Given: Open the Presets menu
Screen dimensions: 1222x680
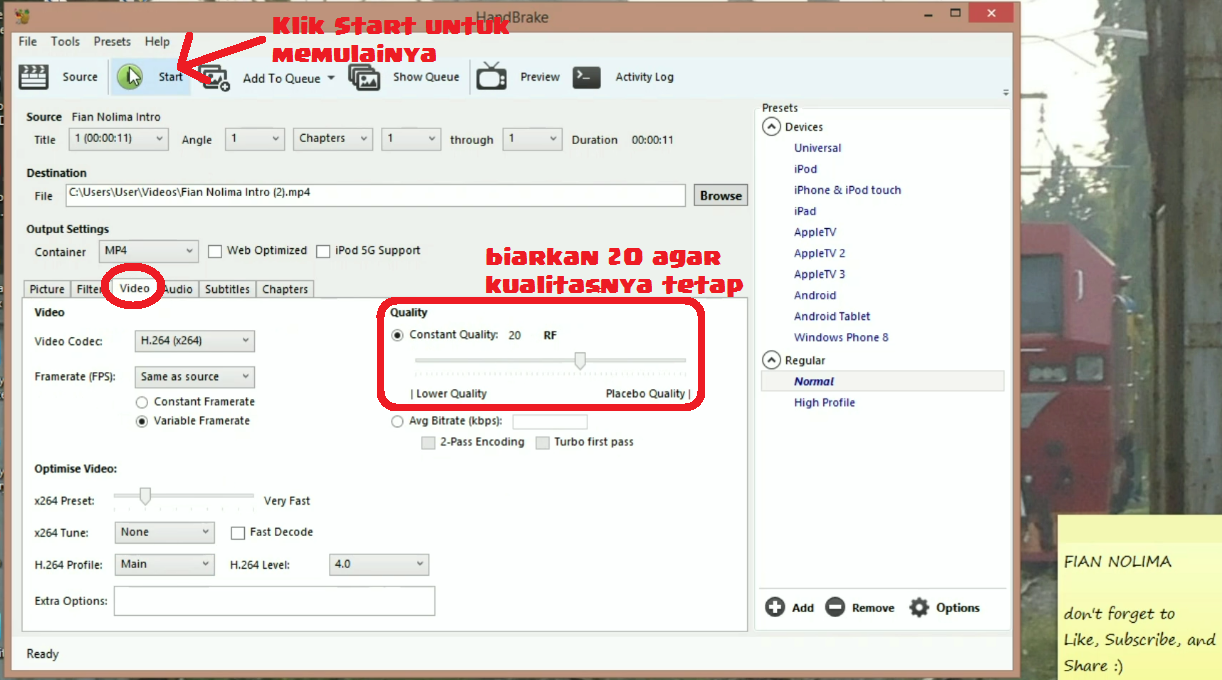Looking at the screenshot, I should pos(112,42).
